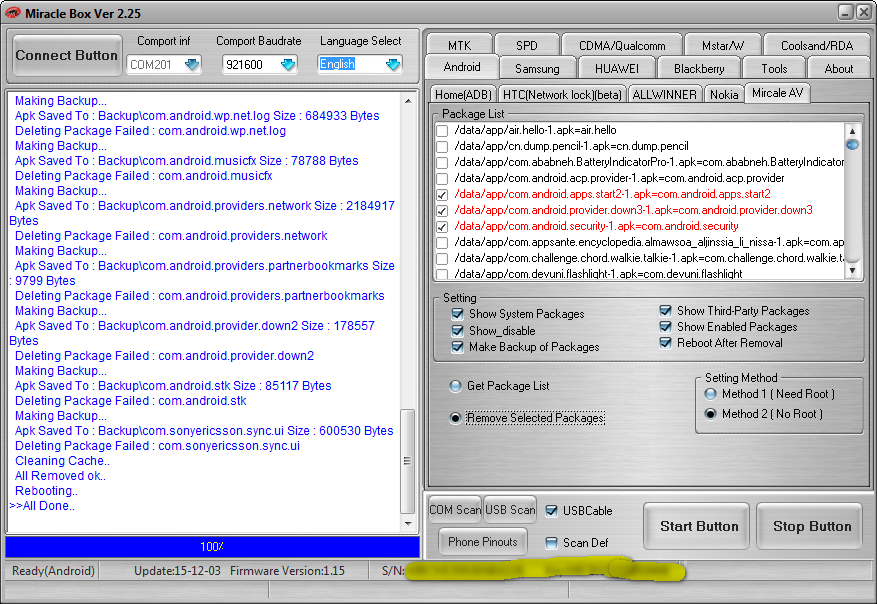Image resolution: width=877 pixels, height=604 pixels.
Task: Select the Coolsand/RDA tab
Action: click(x=817, y=45)
